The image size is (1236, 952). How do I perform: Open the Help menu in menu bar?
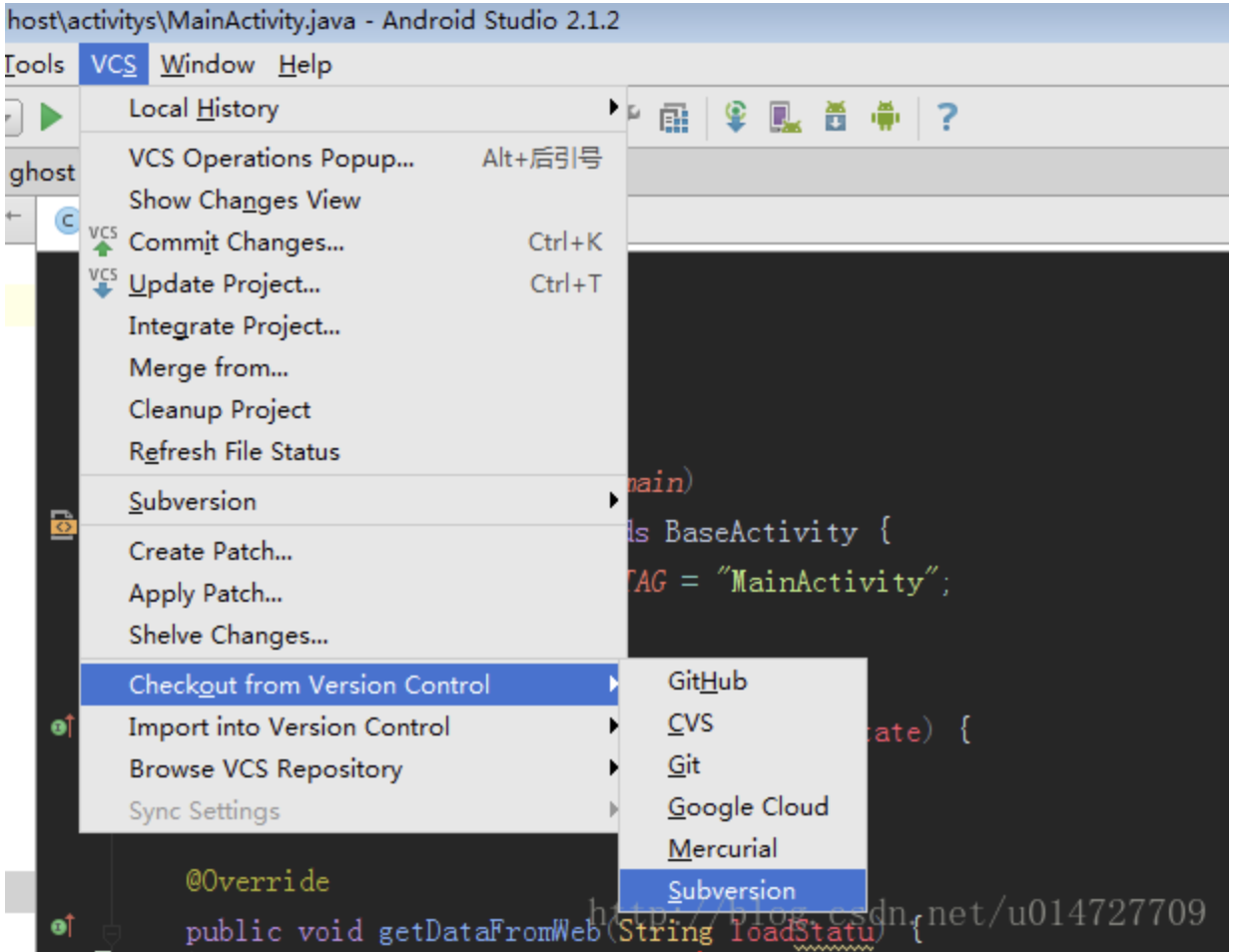click(x=306, y=65)
